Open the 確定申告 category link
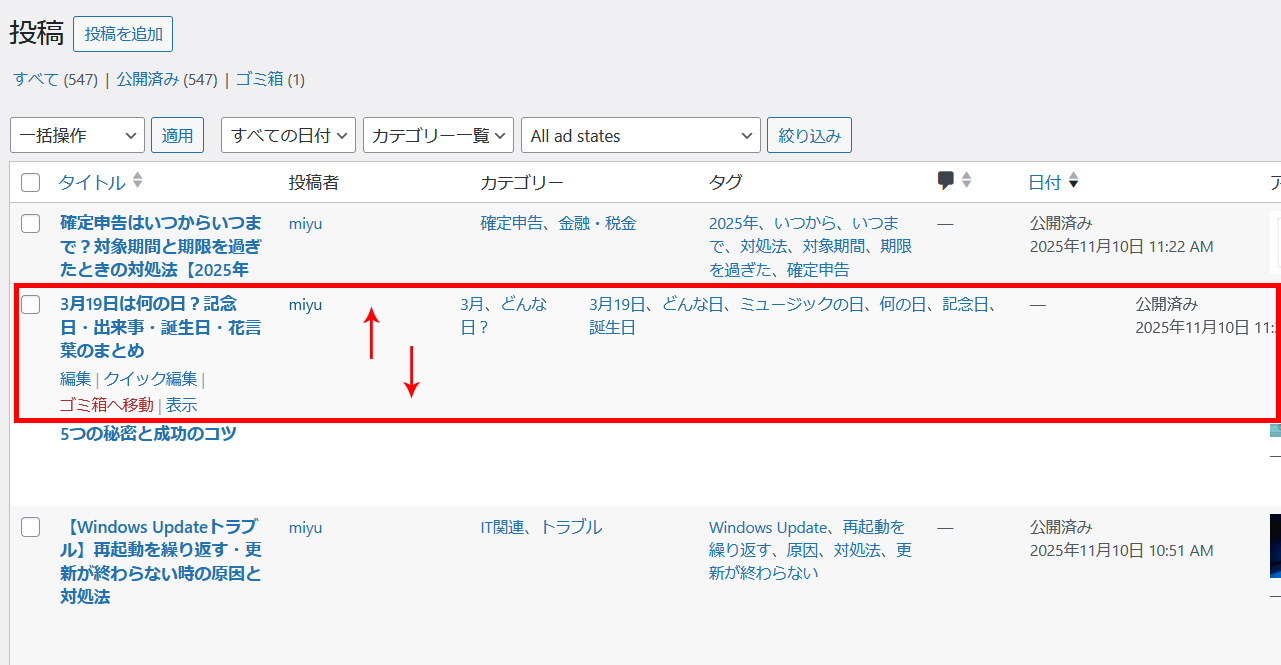Screen dimensions: 1281x665 (513, 222)
